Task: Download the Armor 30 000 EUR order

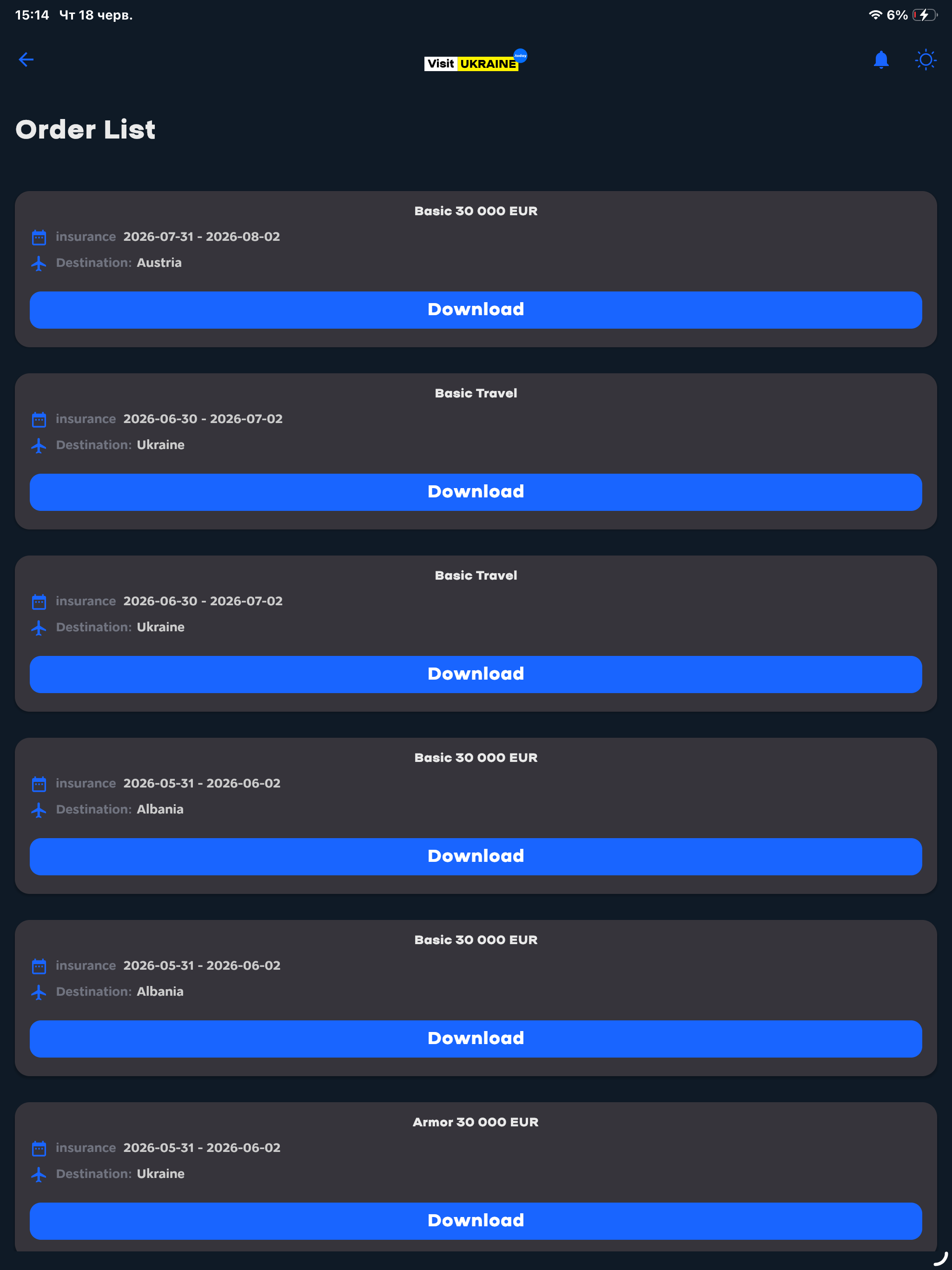Action: [x=476, y=1221]
